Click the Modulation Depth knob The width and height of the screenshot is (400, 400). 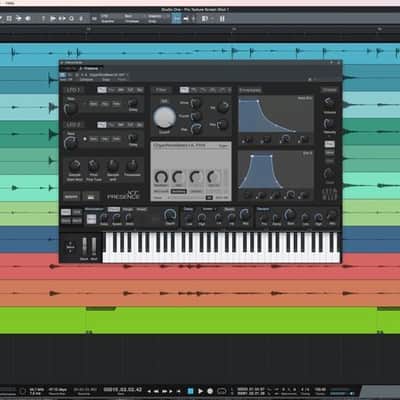coord(170,215)
